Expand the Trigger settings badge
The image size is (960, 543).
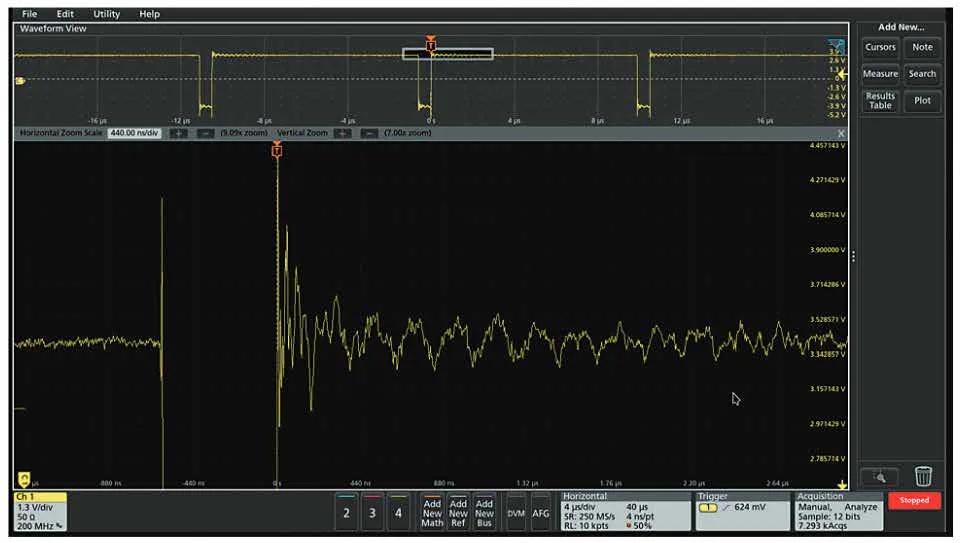pyautogui.click(x=741, y=510)
